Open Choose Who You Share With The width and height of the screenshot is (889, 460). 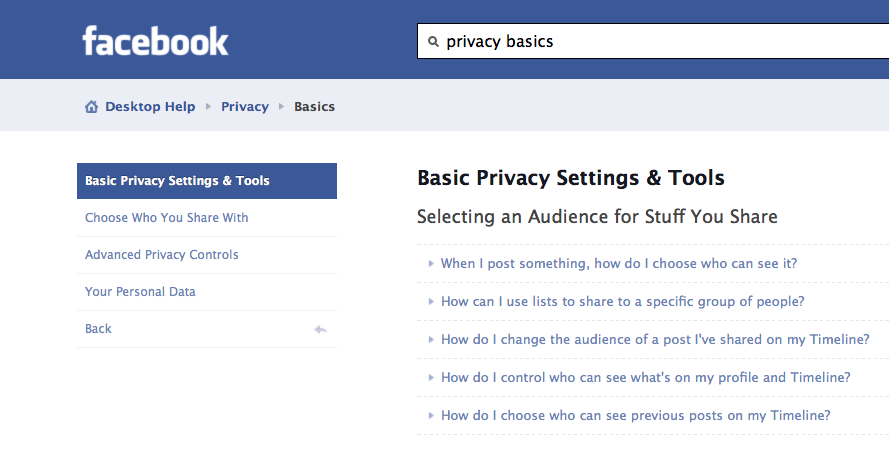207,218
